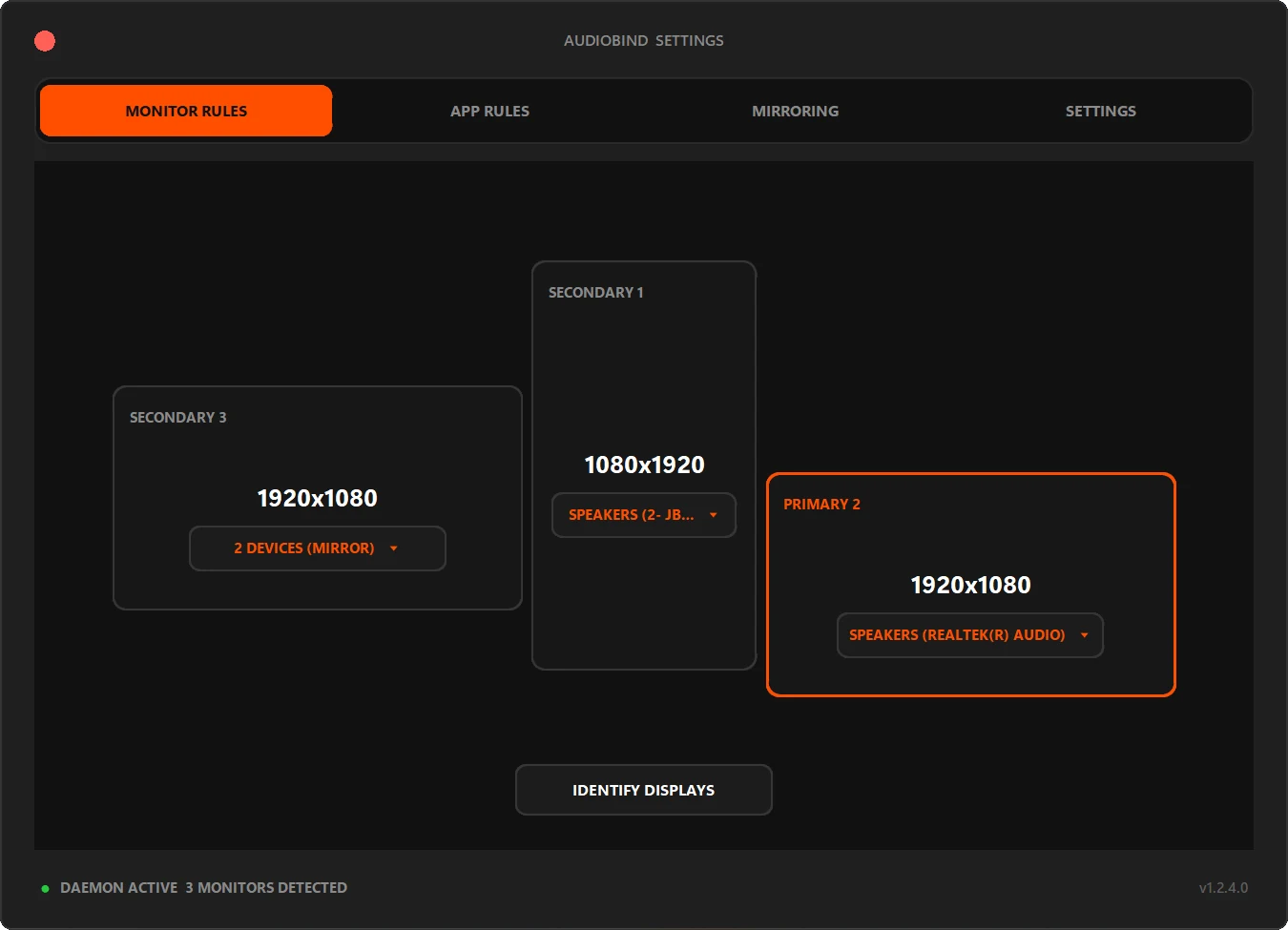Viewport: 1288px width, 930px height.
Task: Expand the 2 Devices (Mirror) dropdown
Action: point(318,548)
